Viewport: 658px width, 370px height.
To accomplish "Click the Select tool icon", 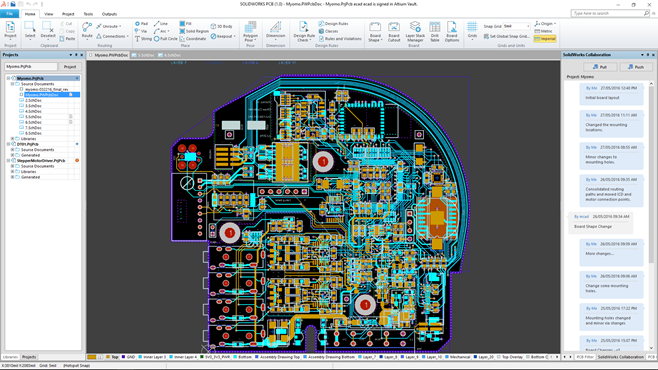I will click(30, 30).
